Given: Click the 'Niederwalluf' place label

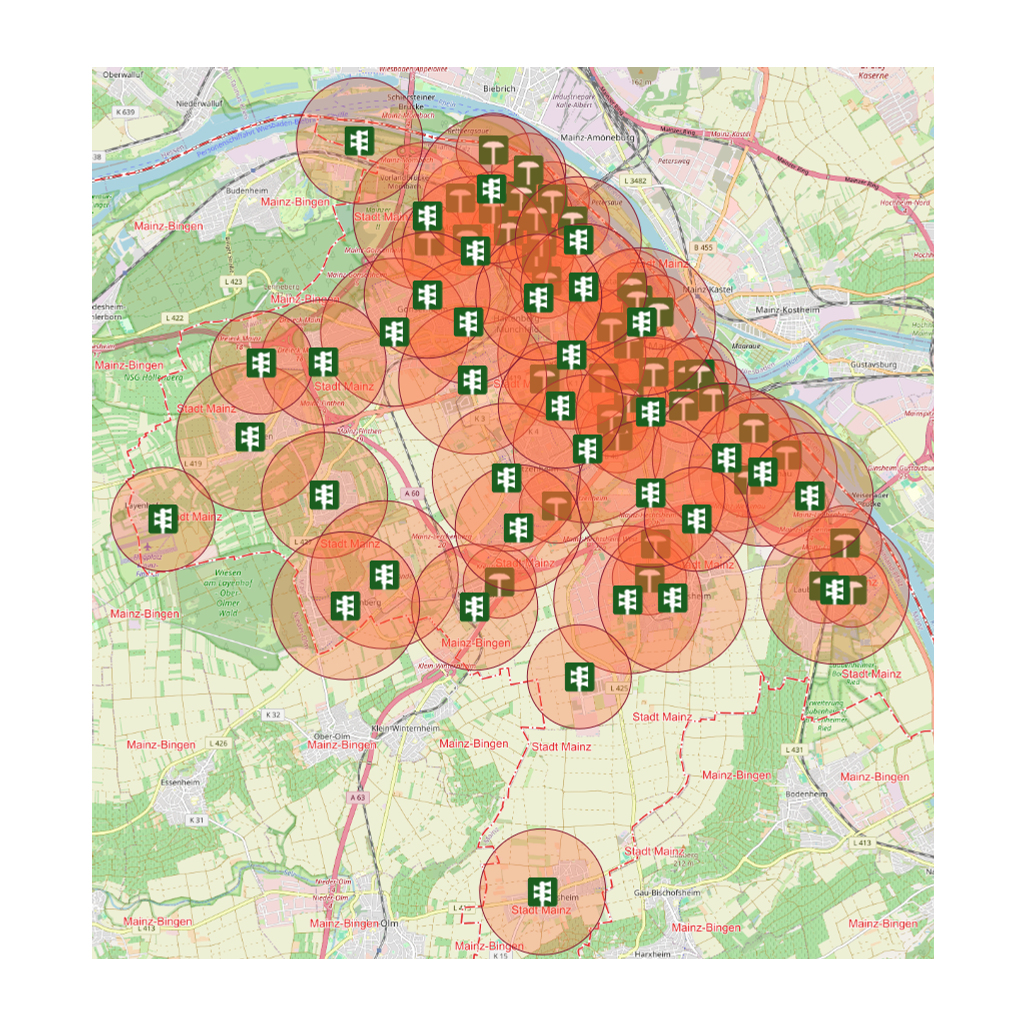Looking at the screenshot, I should [199, 103].
